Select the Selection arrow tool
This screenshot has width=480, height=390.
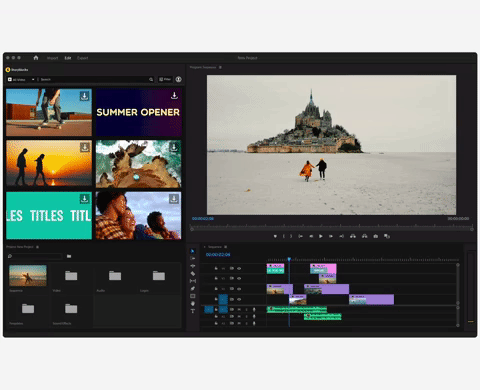pyautogui.click(x=193, y=251)
